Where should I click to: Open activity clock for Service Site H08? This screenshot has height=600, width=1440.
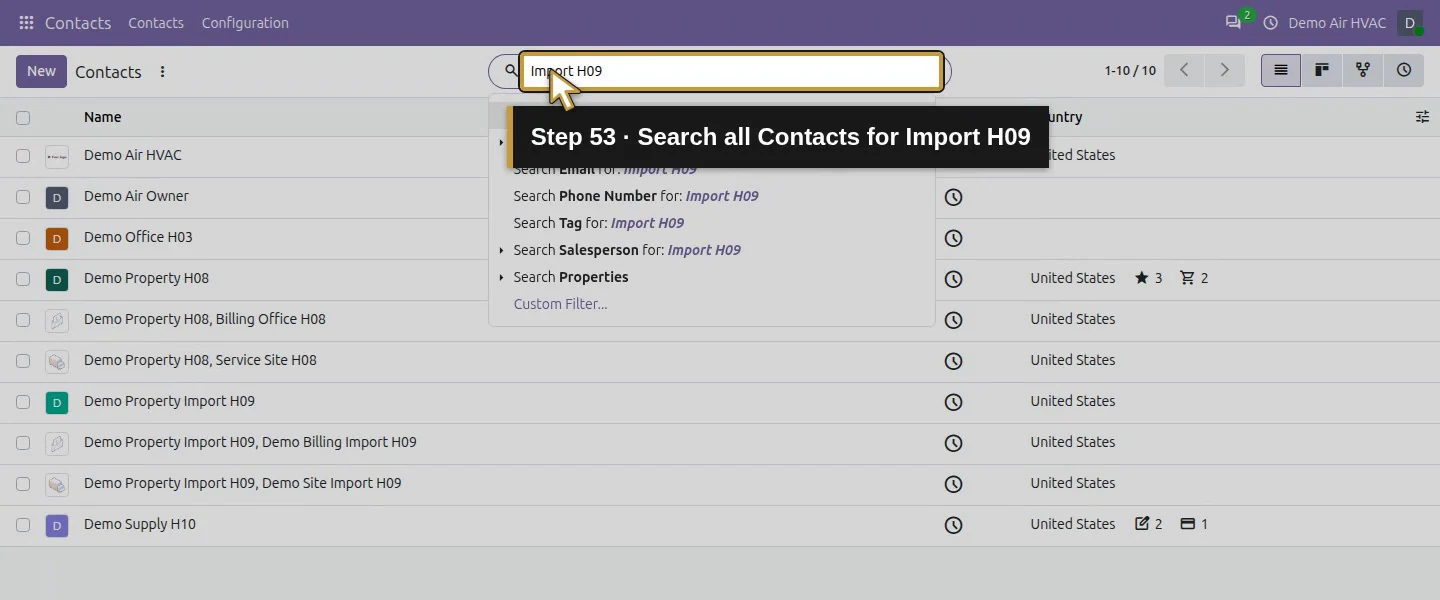953,361
